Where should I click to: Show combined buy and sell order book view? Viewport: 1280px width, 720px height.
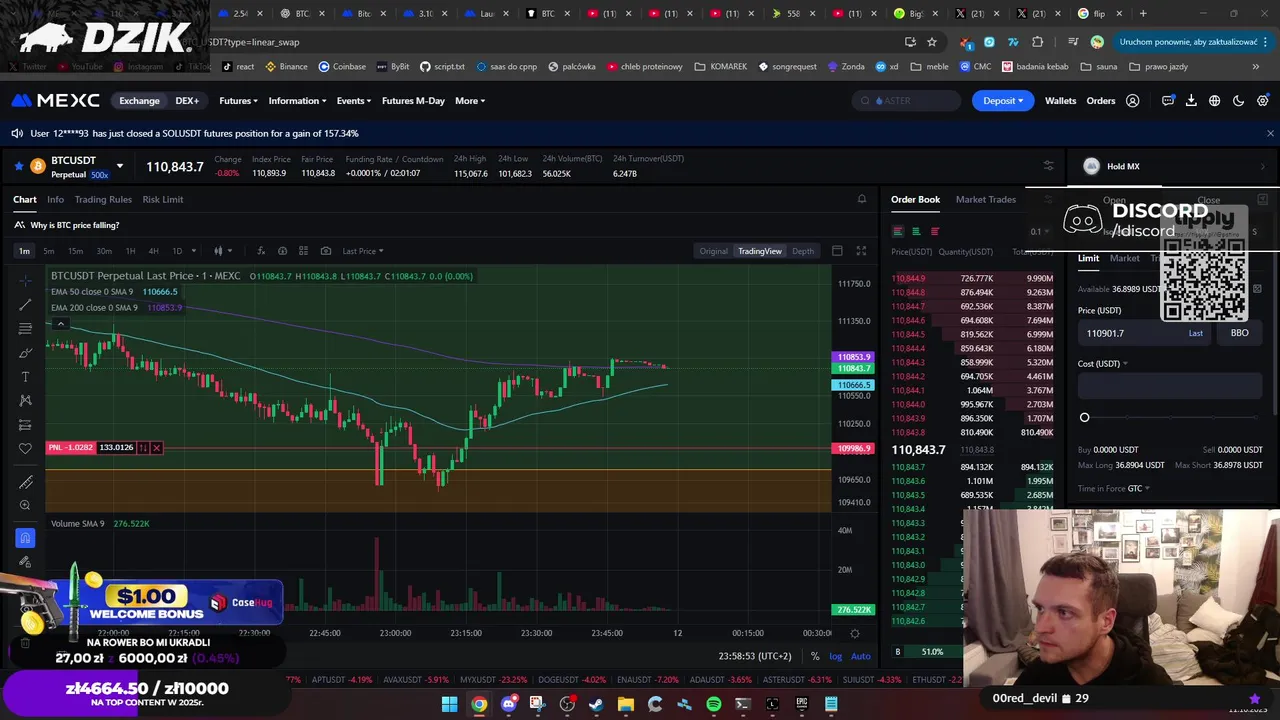tap(897, 231)
